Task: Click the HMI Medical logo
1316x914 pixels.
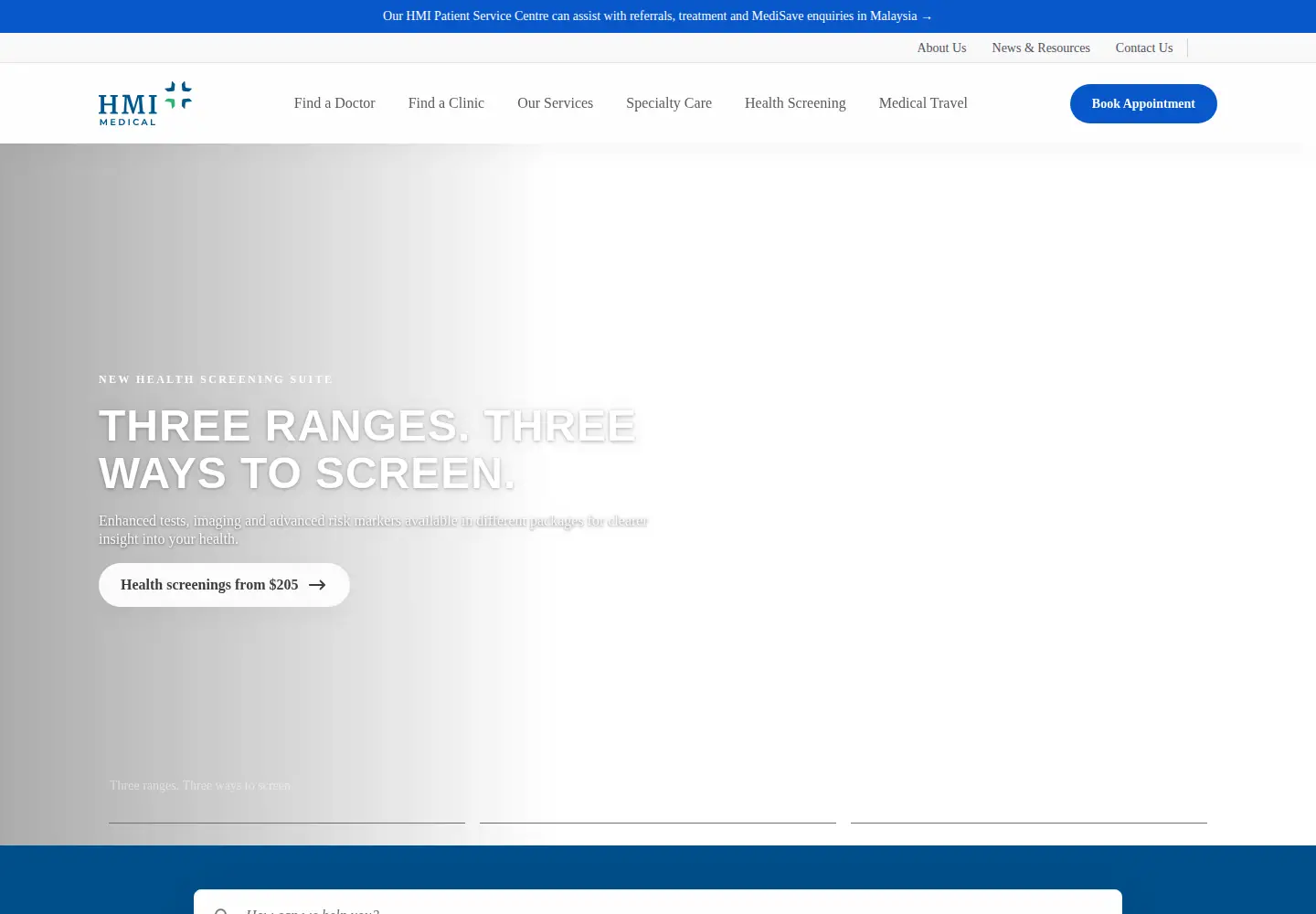Action: click(x=145, y=103)
